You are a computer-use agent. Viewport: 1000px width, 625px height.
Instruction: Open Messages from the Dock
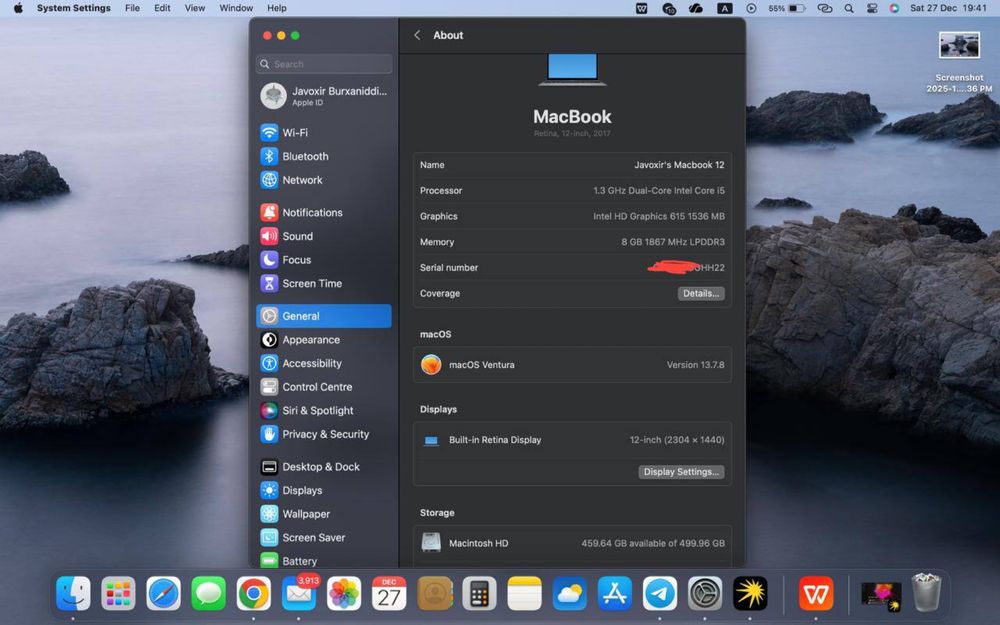208,594
